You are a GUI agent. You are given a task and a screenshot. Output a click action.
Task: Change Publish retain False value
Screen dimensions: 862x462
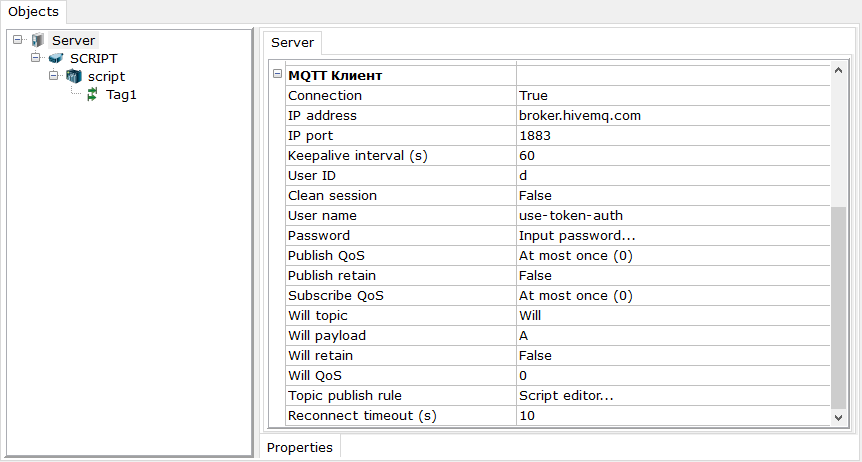click(673, 276)
